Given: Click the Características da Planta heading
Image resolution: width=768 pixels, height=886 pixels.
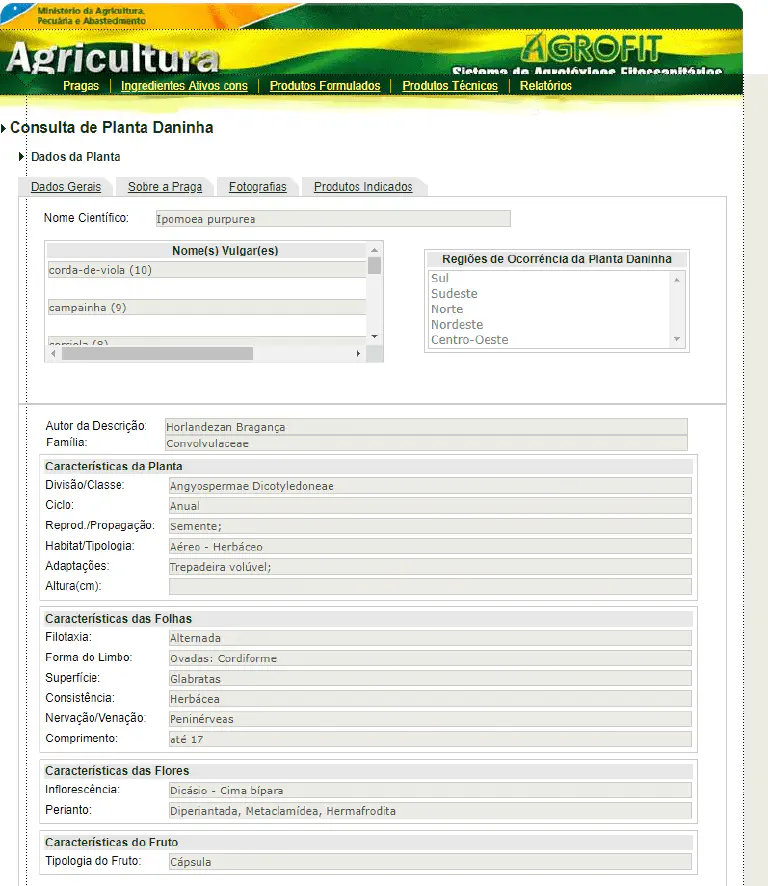Looking at the screenshot, I should 114,466.
